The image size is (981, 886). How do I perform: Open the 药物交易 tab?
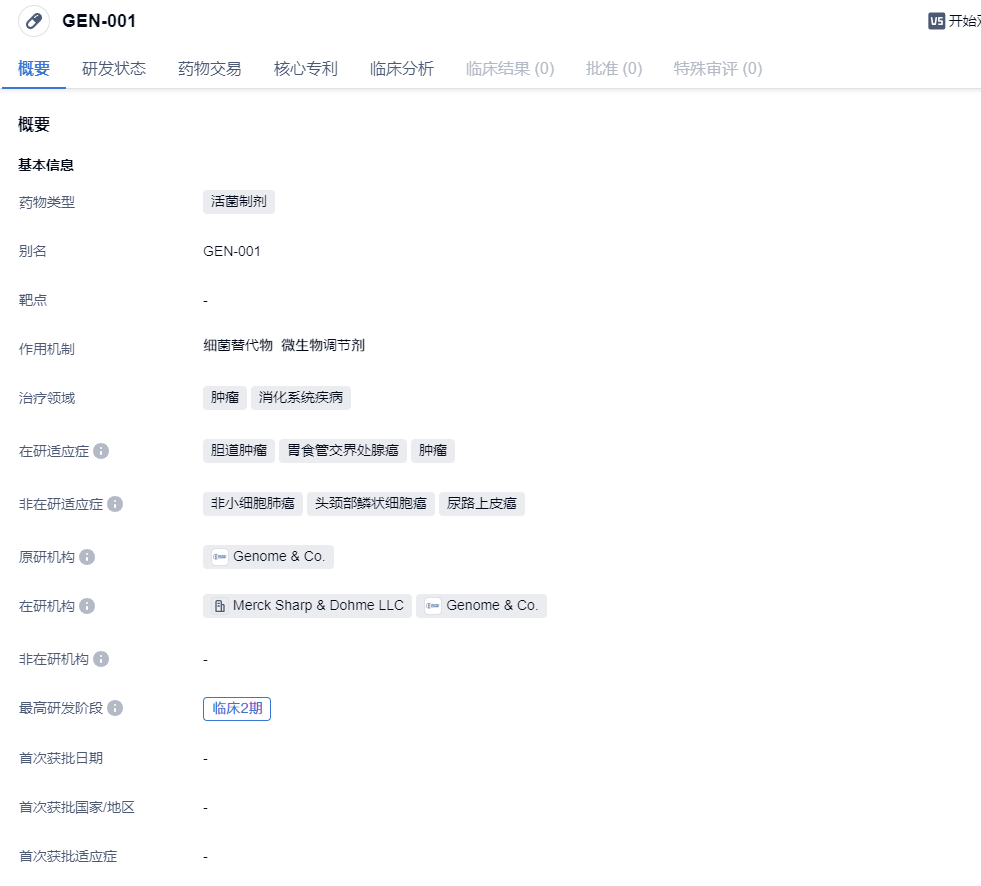coord(210,69)
